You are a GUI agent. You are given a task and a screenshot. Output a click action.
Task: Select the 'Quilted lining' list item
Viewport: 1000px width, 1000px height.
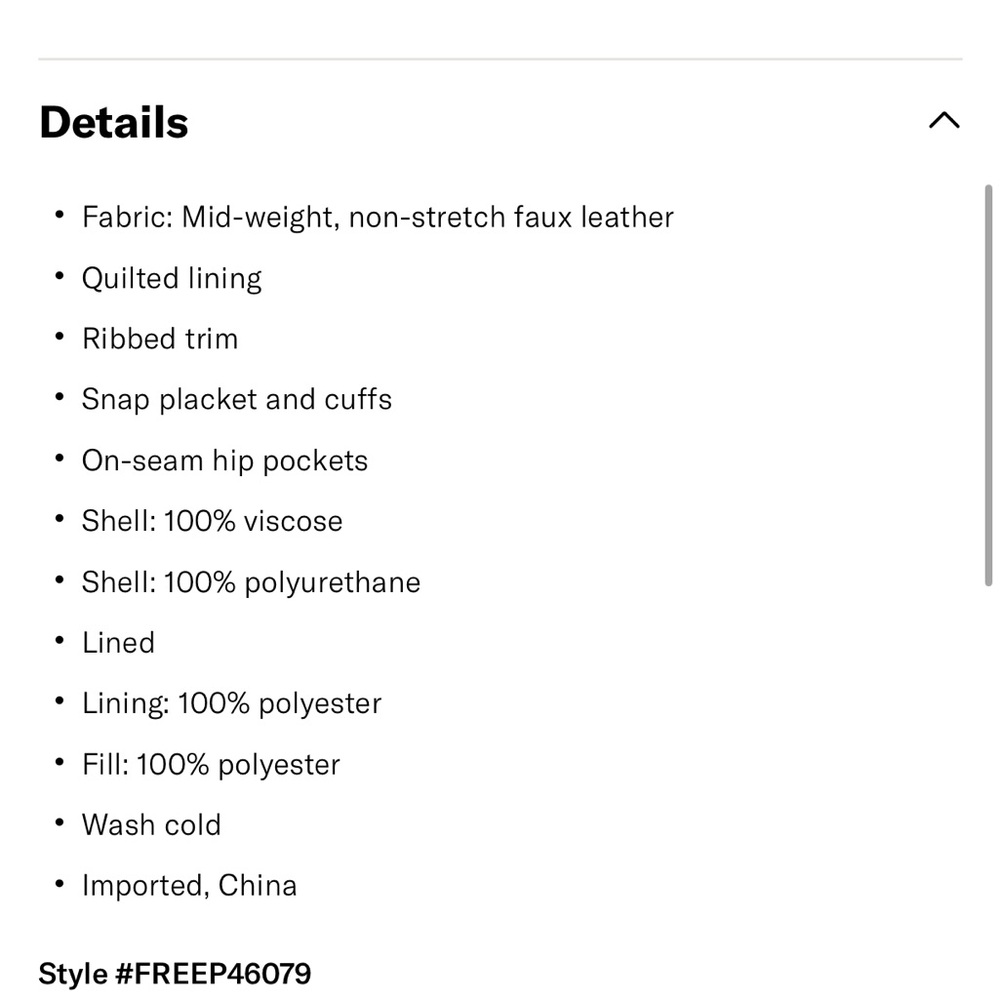coord(172,278)
